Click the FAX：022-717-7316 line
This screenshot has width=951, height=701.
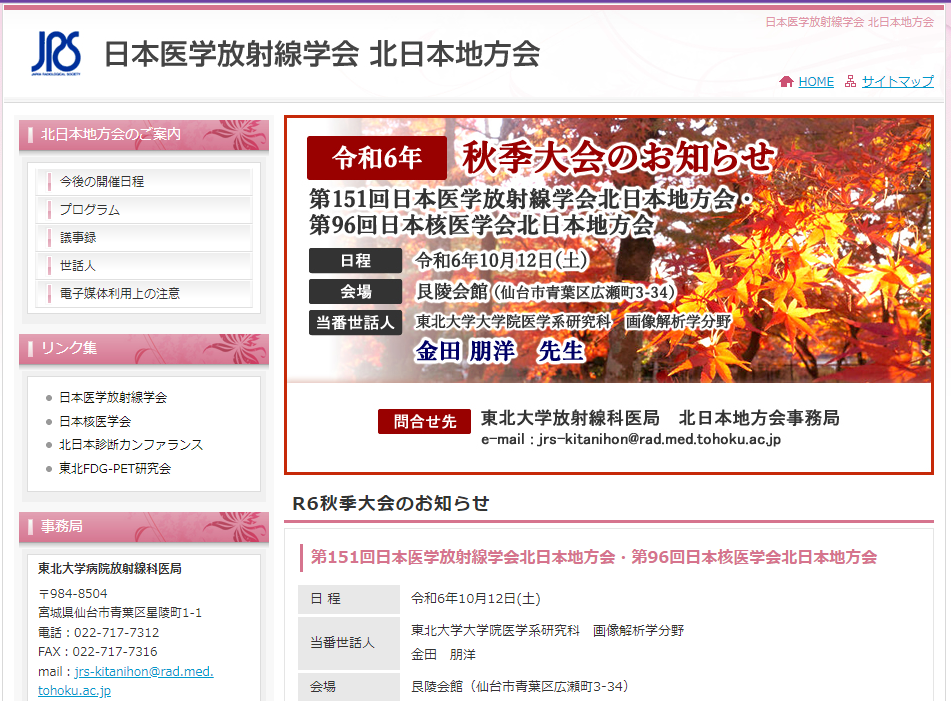coord(98,651)
